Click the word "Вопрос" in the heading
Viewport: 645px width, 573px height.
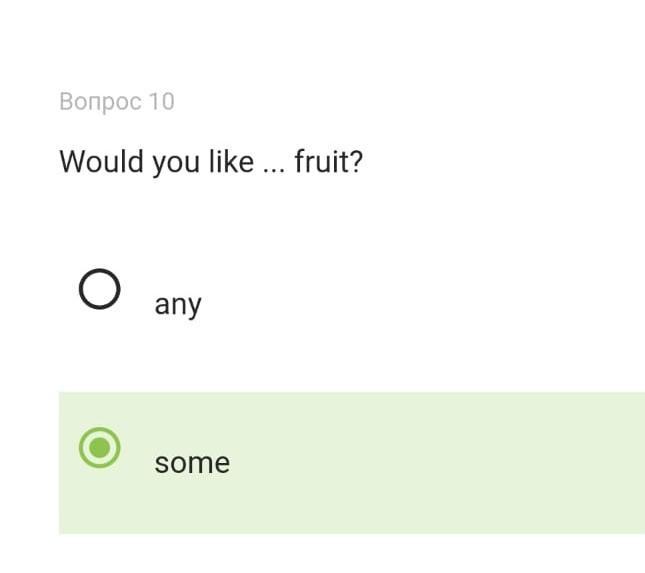100,101
